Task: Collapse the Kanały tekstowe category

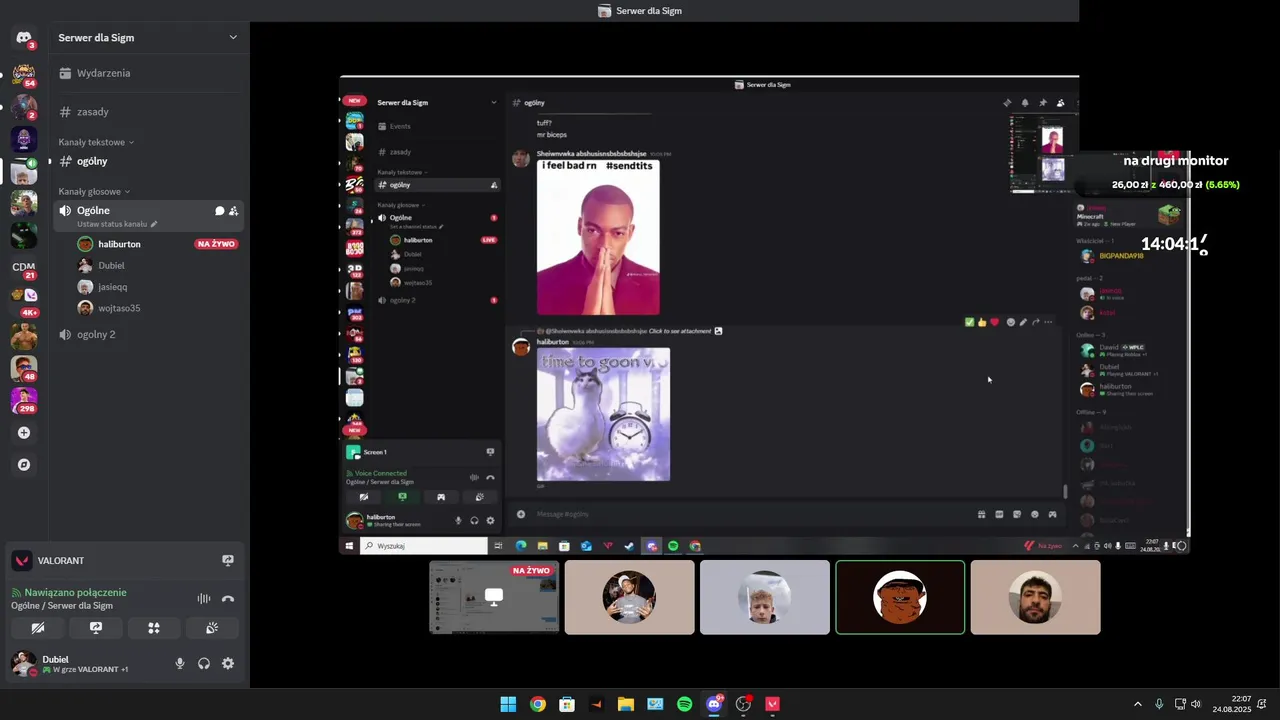Action: tap(96, 142)
